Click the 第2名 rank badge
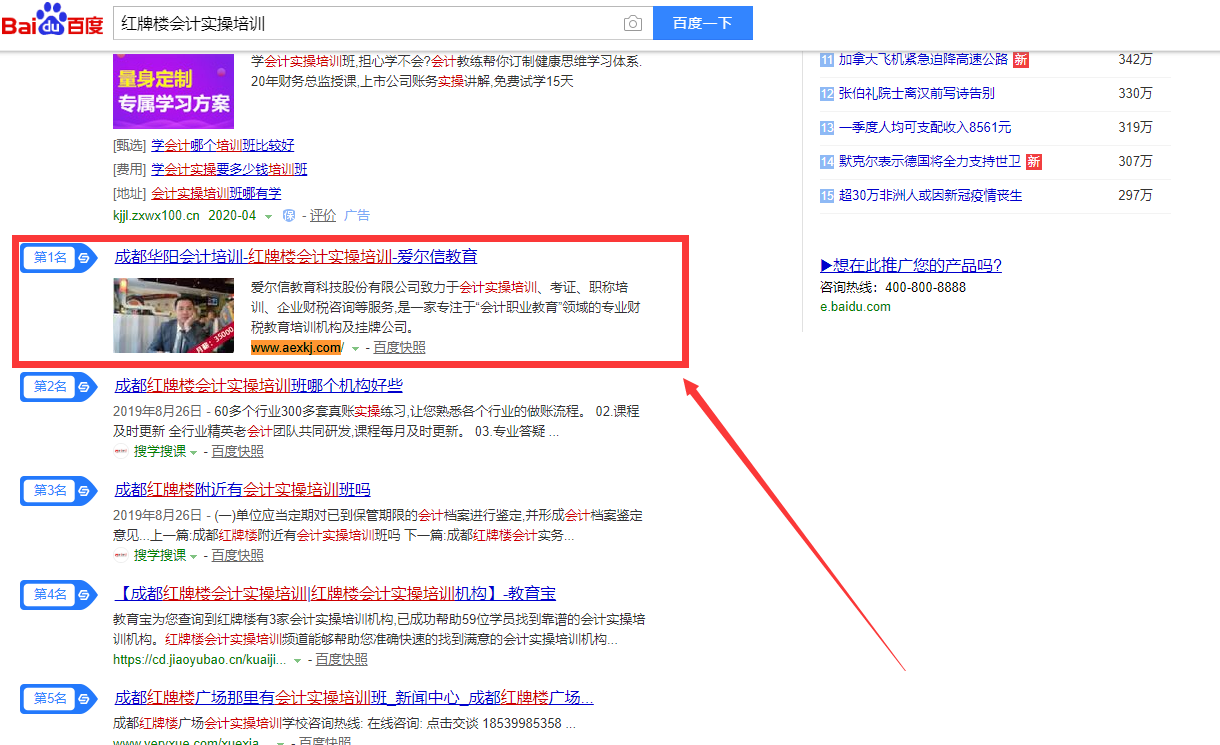Image resolution: width=1220 pixels, height=745 pixels. [60, 386]
